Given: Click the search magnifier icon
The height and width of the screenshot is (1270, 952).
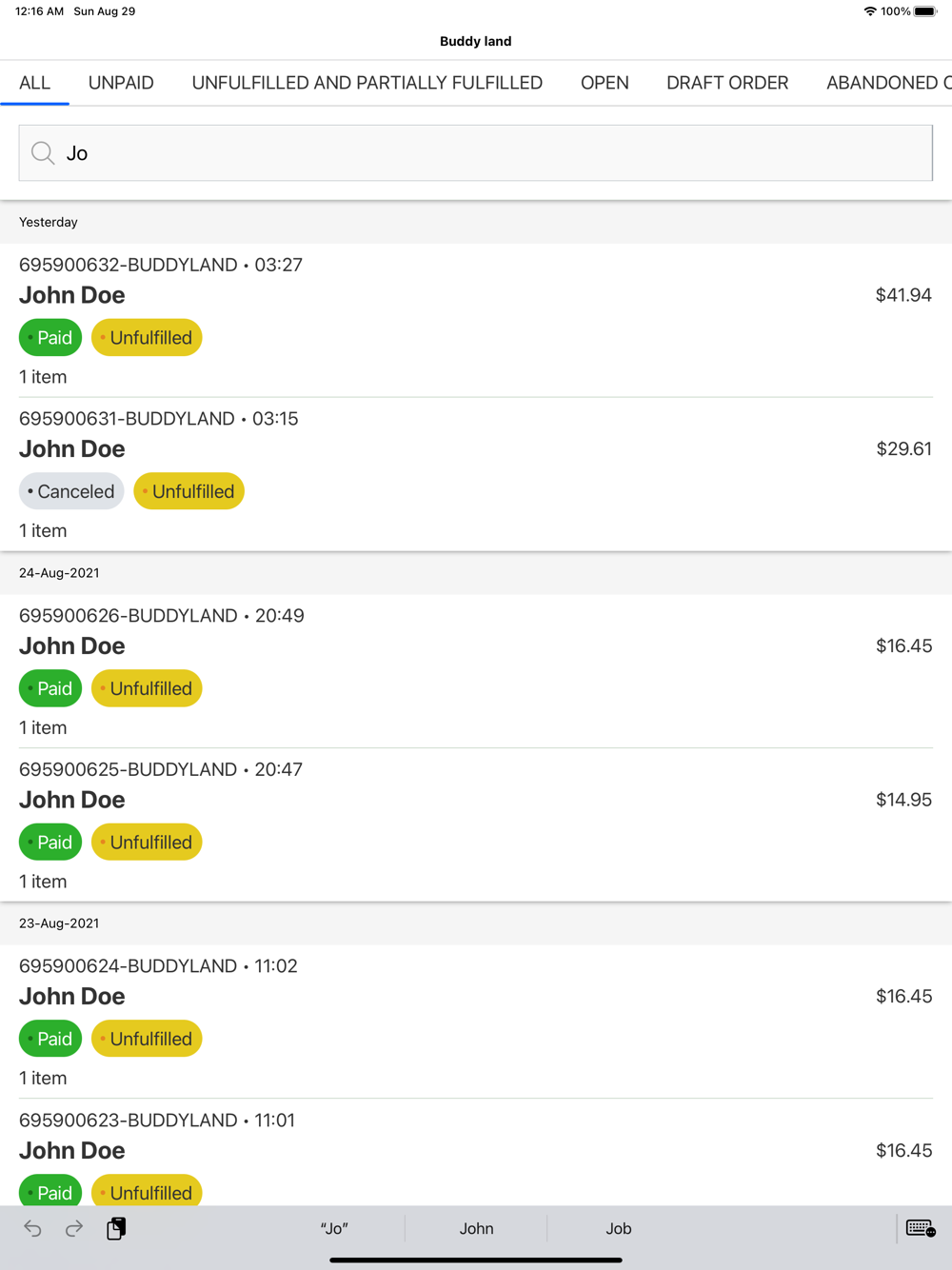Looking at the screenshot, I should click(43, 153).
